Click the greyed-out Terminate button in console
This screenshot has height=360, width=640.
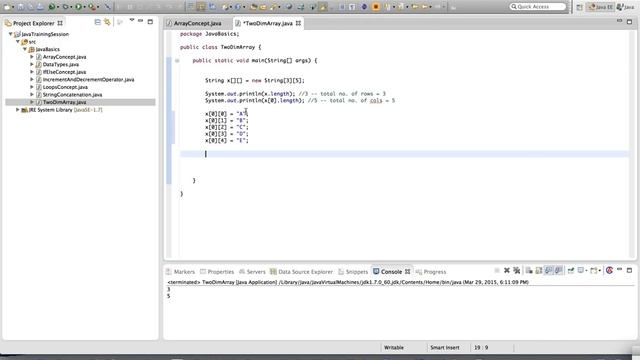point(497,271)
